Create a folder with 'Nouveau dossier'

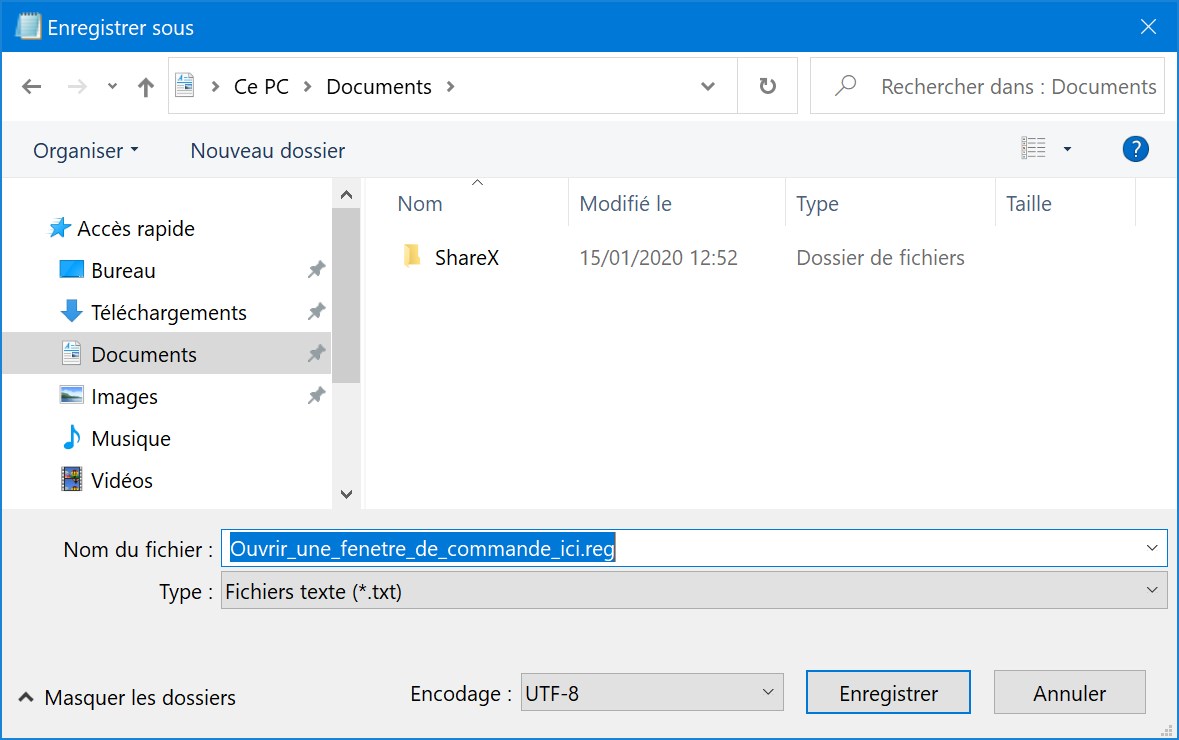click(x=268, y=150)
